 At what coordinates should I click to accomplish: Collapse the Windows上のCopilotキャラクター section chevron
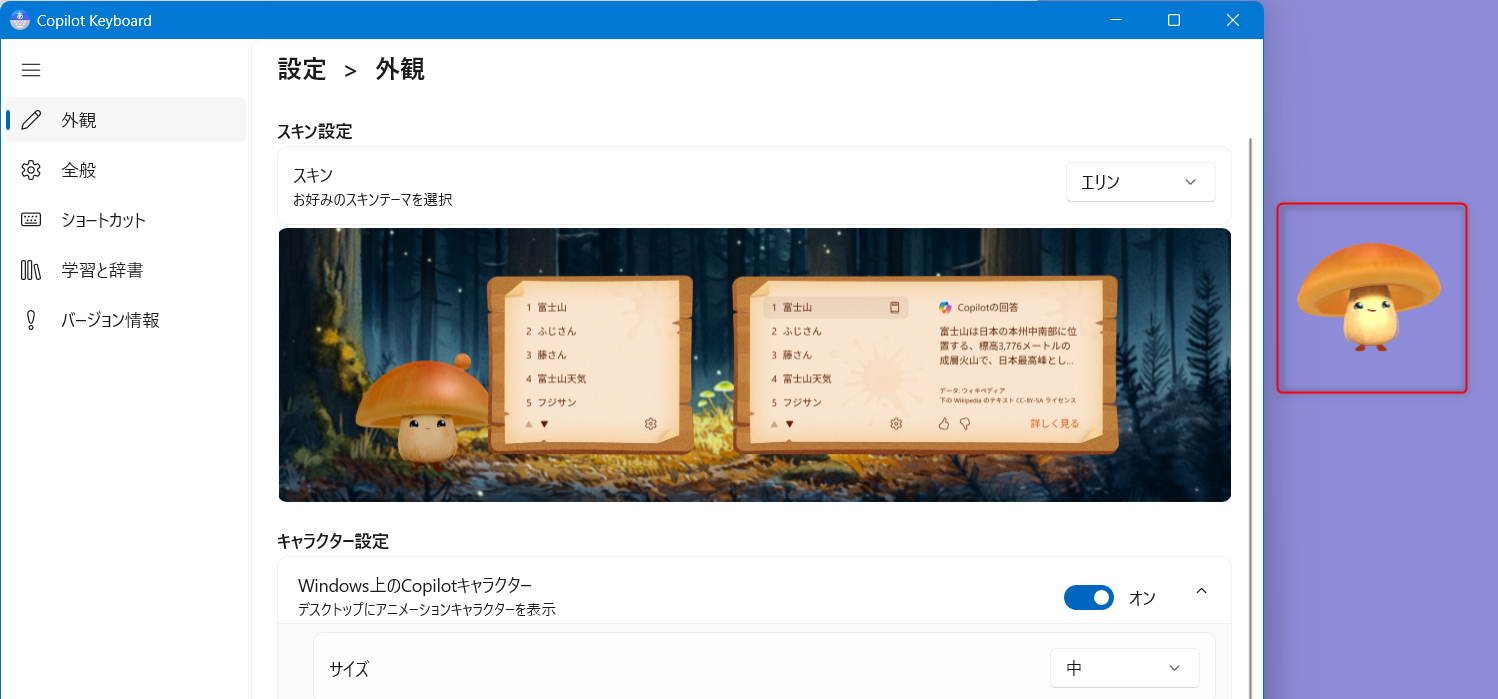coord(1201,591)
